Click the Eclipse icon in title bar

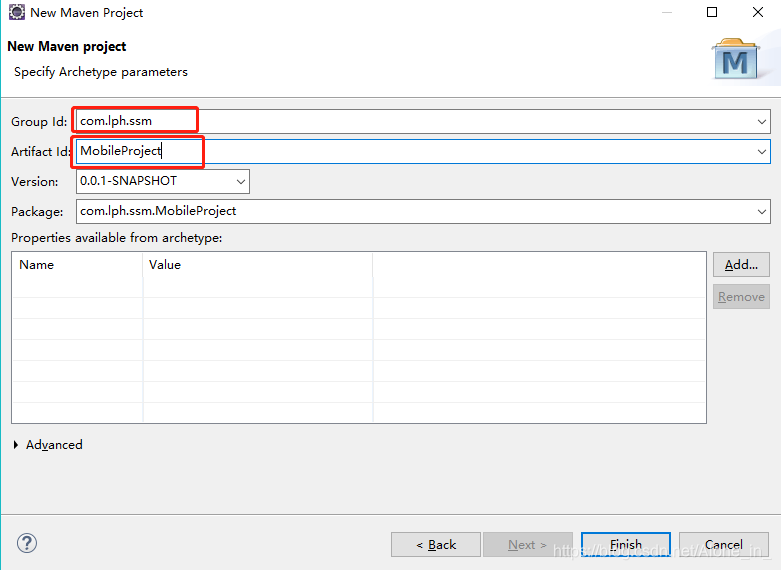16,12
